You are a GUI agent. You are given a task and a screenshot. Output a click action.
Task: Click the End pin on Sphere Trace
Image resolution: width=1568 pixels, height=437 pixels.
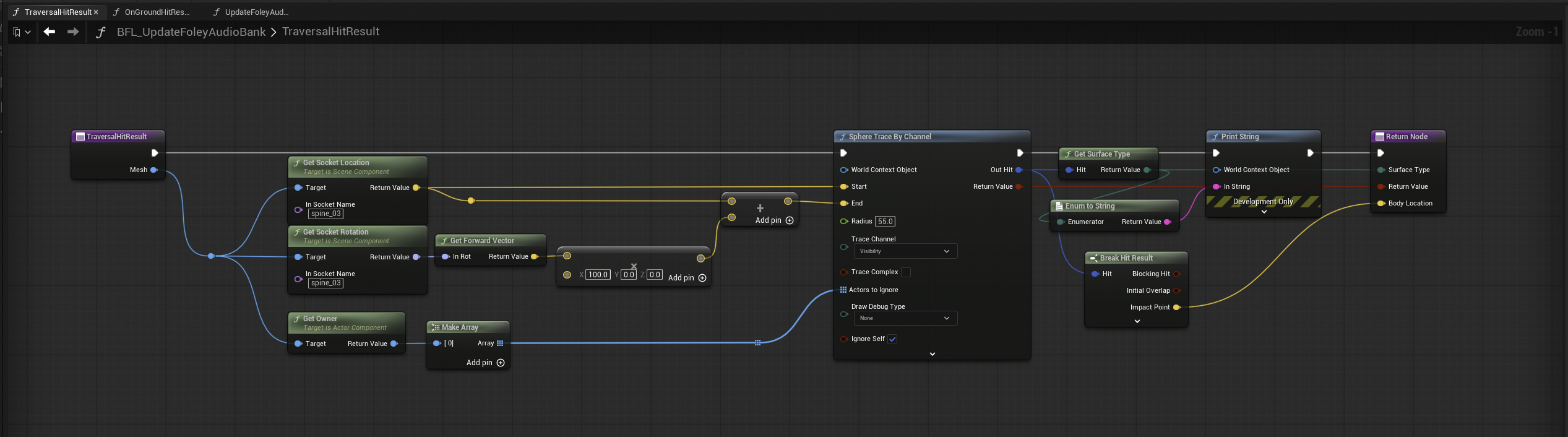click(x=843, y=203)
